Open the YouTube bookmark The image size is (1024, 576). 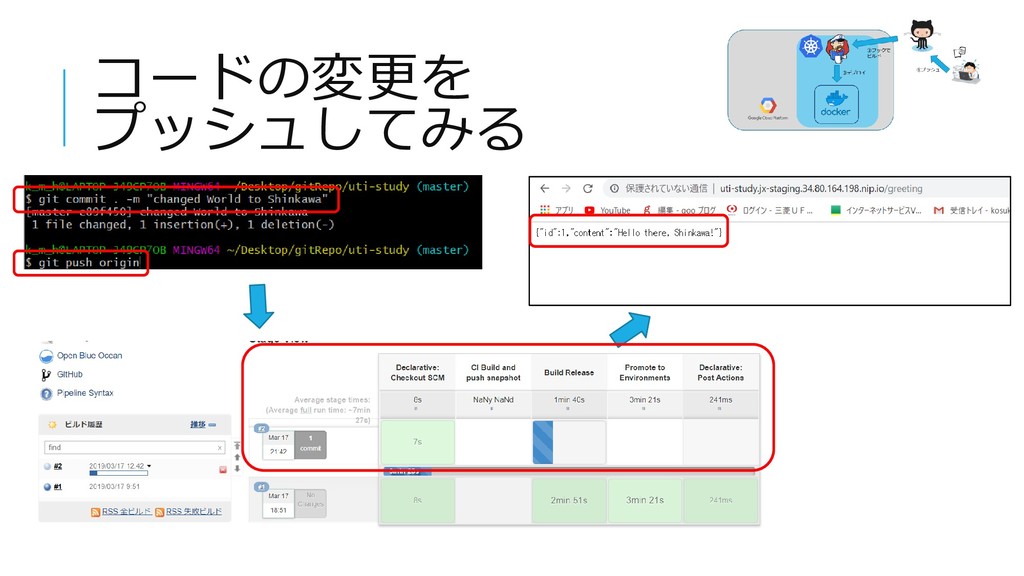607,210
